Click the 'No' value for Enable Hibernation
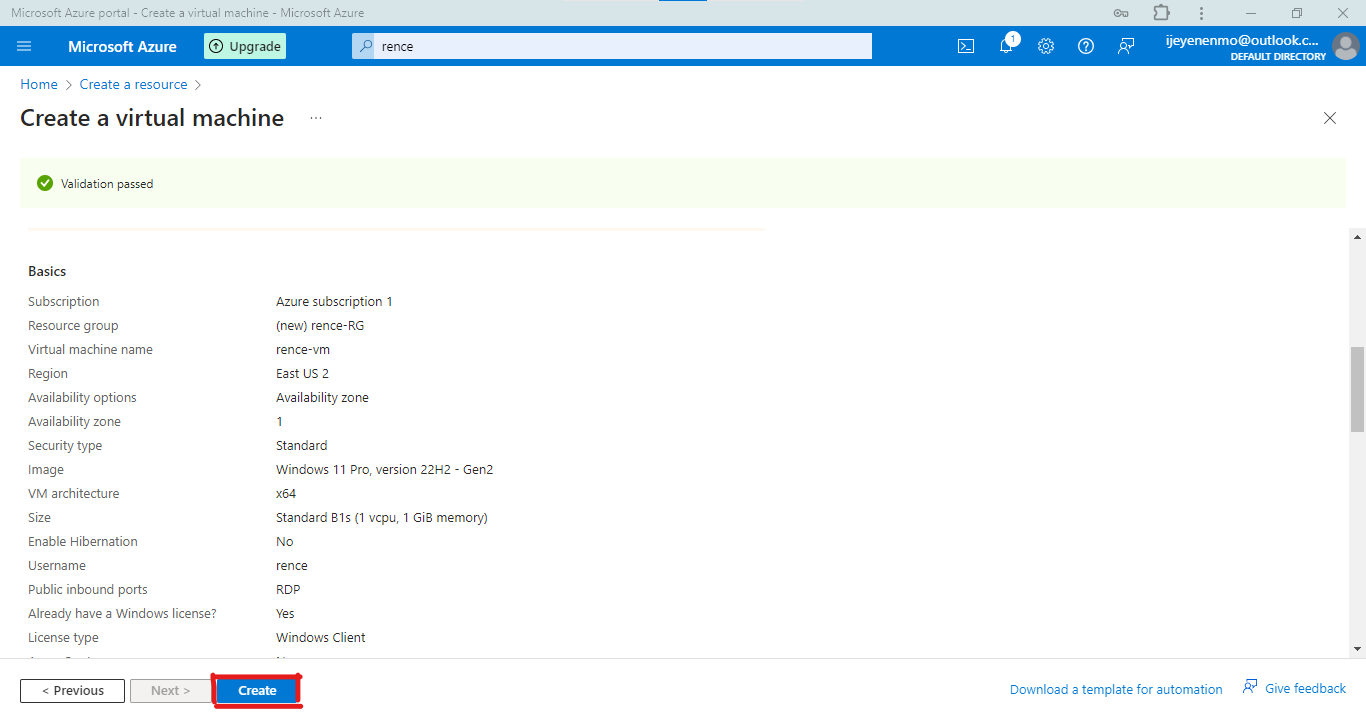 285,542
